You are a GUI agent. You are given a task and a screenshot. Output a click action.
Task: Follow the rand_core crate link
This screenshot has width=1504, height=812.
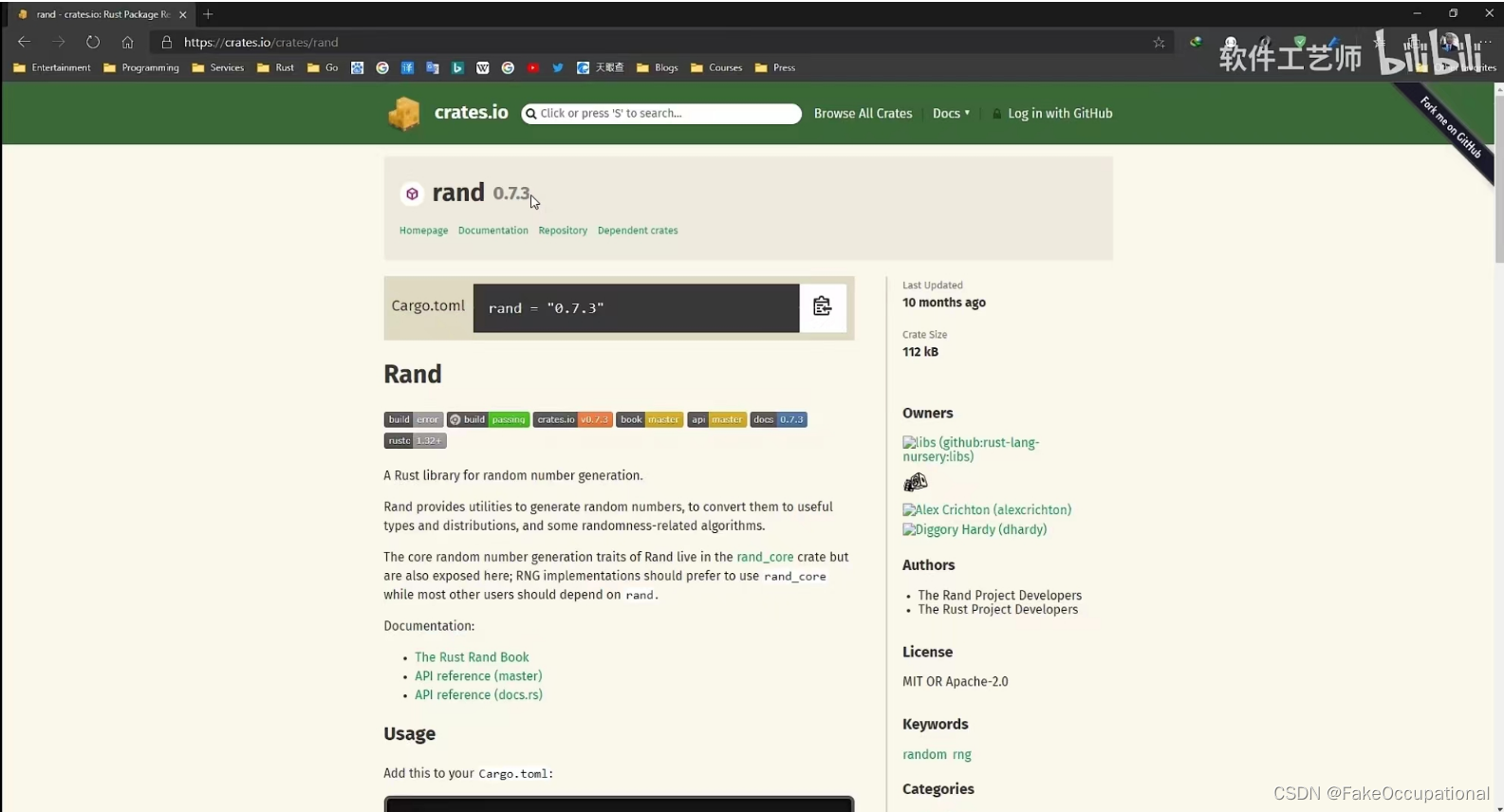pyautogui.click(x=765, y=557)
